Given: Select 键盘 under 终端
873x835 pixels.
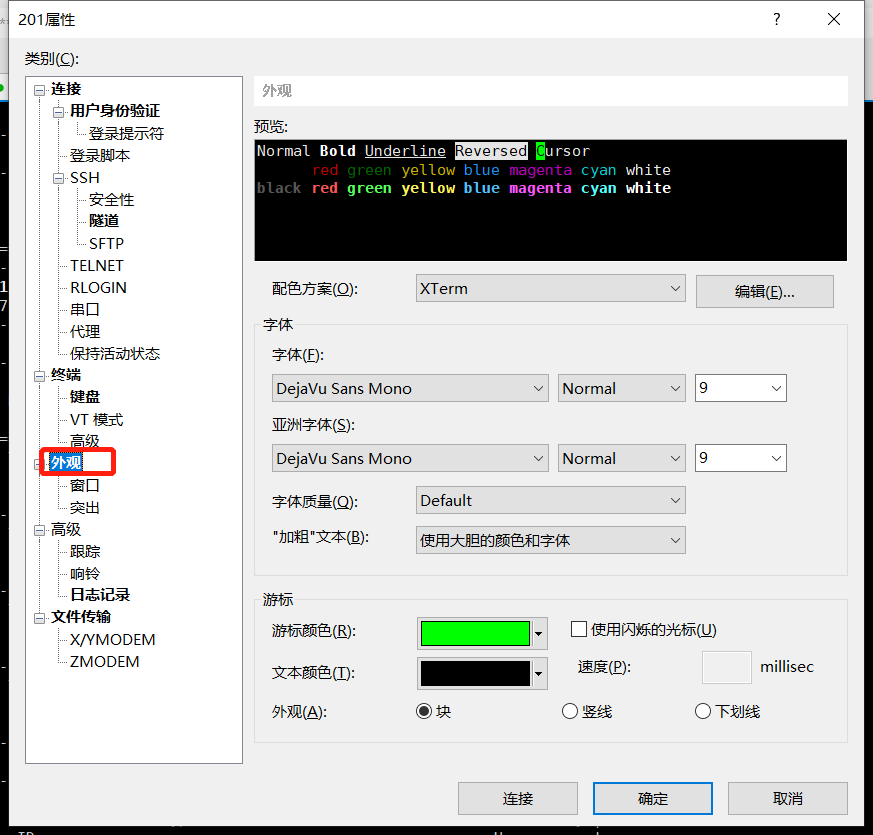Looking at the screenshot, I should coord(85,397).
